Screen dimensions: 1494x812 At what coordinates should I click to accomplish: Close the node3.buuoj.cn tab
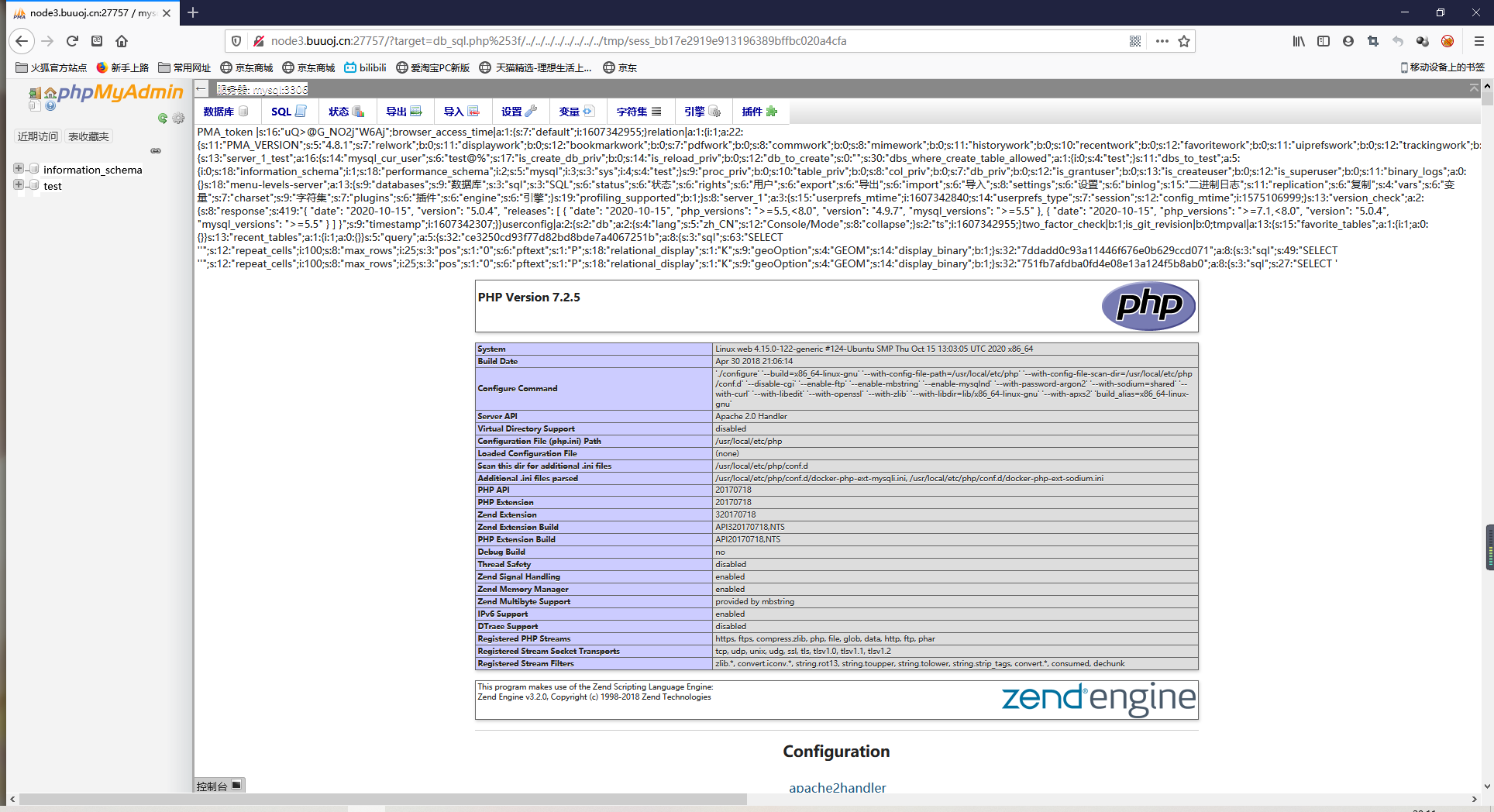[x=167, y=13]
